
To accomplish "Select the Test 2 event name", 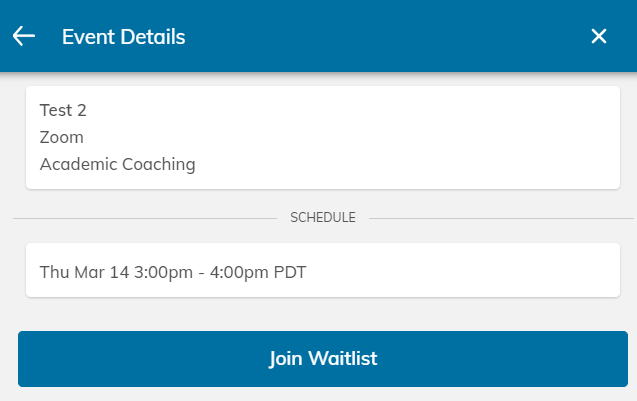I will [x=63, y=110].
